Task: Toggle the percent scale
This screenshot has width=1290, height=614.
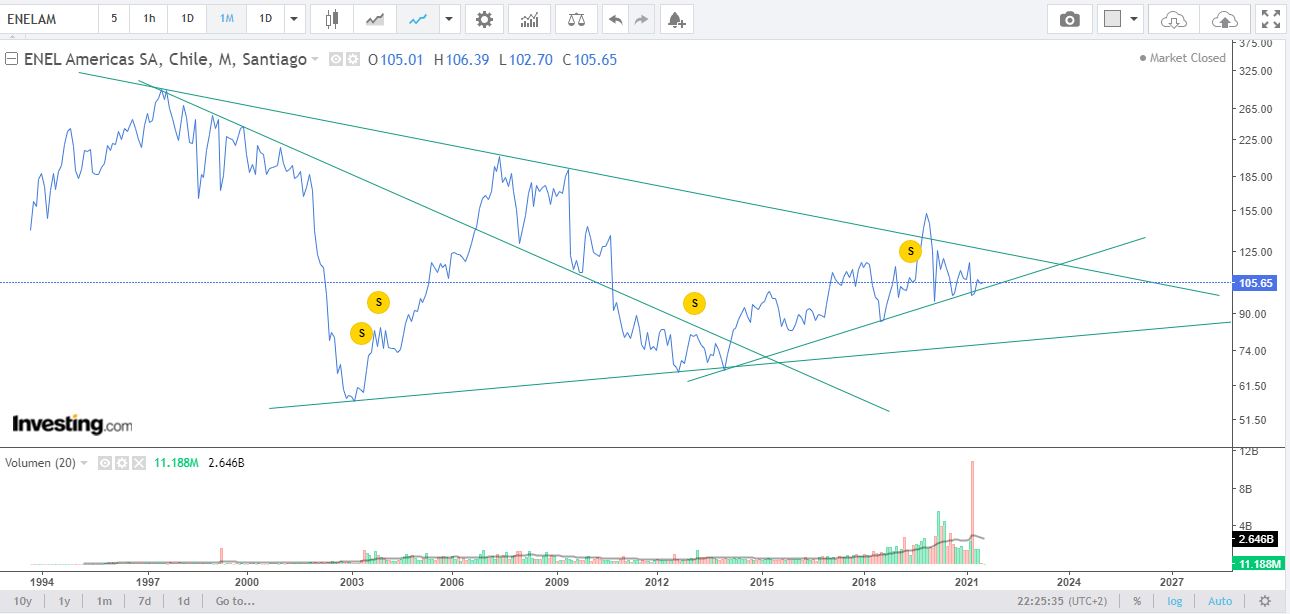Action: point(1137,601)
